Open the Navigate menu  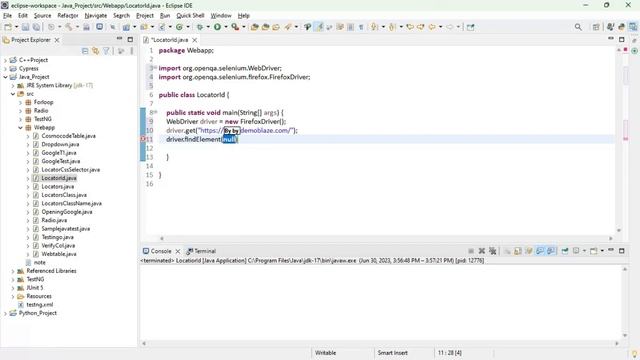pyautogui.click(x=96, y=16)
